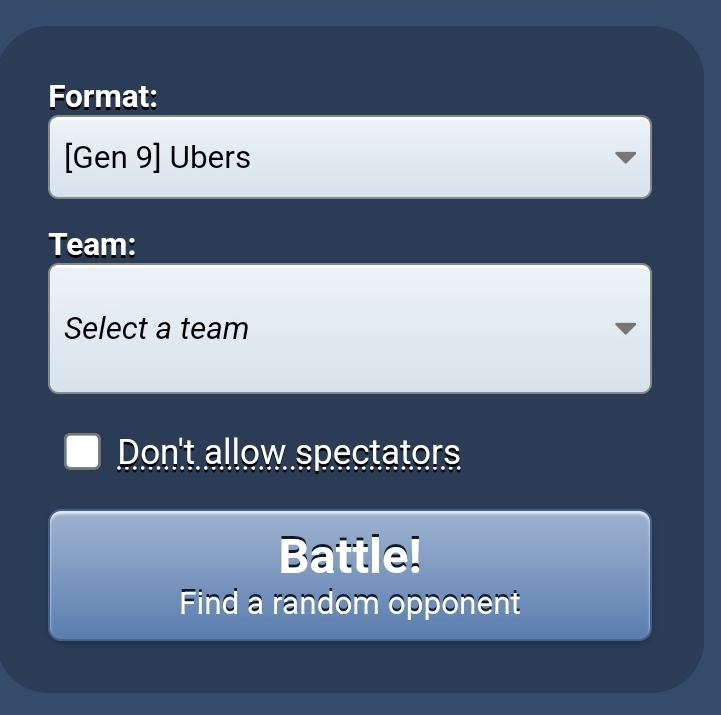
Task: Click the italic Select a team text
Action: click(x=156, y=328)
